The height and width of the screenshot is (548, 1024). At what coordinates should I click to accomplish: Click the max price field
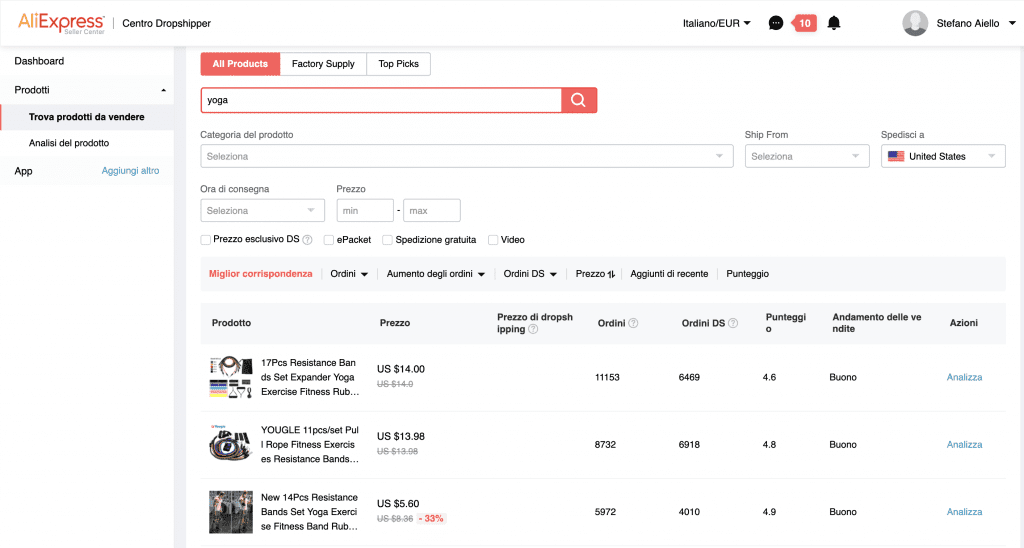point(432,211)
